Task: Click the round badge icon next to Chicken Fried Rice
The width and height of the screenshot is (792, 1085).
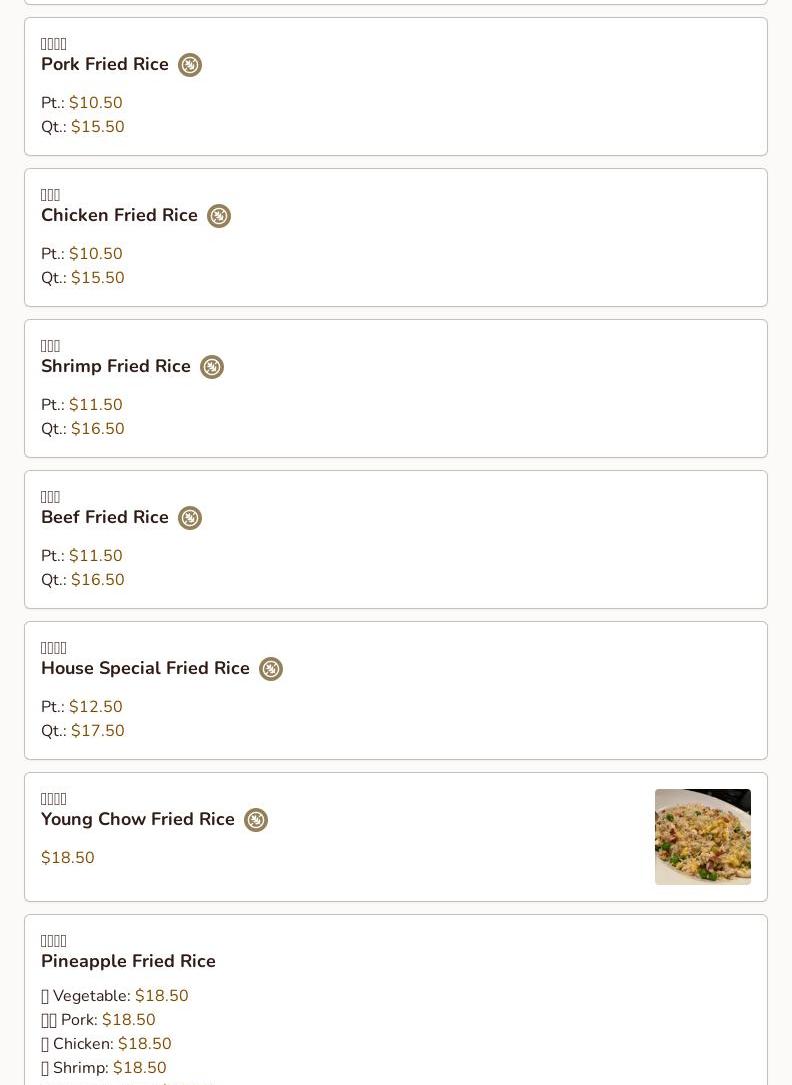Action: point(219,216)
